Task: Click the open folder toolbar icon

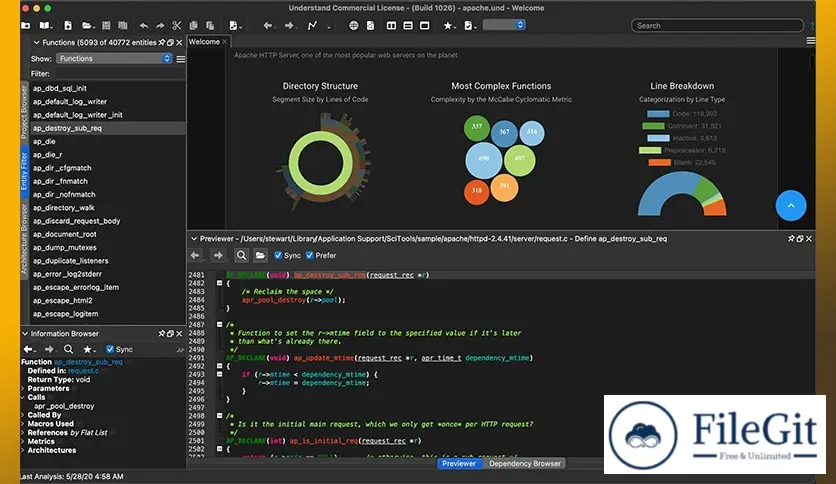Action: (88, 26)
